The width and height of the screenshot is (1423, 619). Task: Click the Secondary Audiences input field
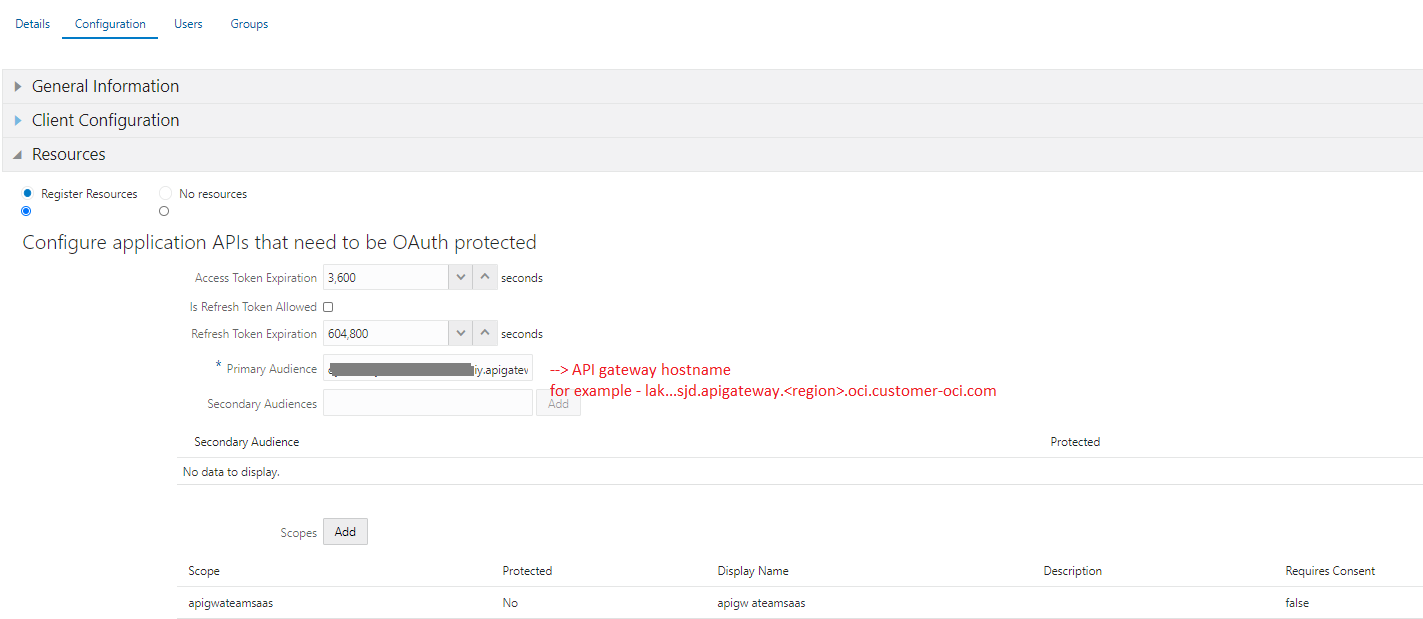click(427, 402)
